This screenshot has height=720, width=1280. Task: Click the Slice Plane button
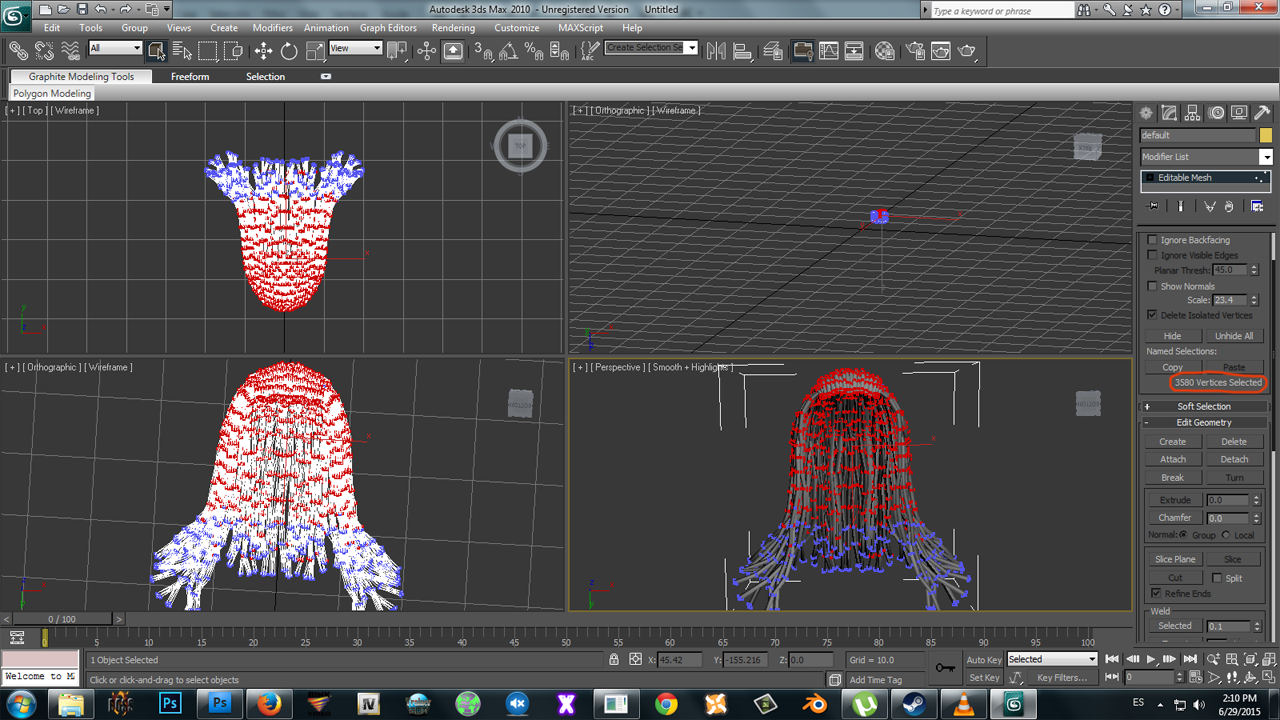(x=1175, y=560)
